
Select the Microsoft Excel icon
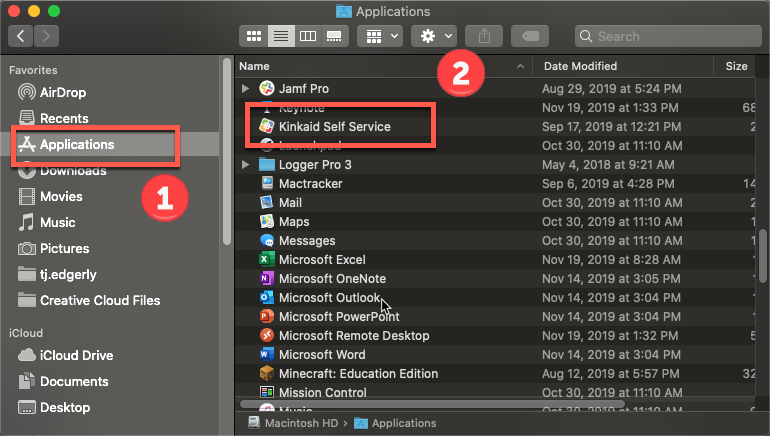click(x=267, y=259)
